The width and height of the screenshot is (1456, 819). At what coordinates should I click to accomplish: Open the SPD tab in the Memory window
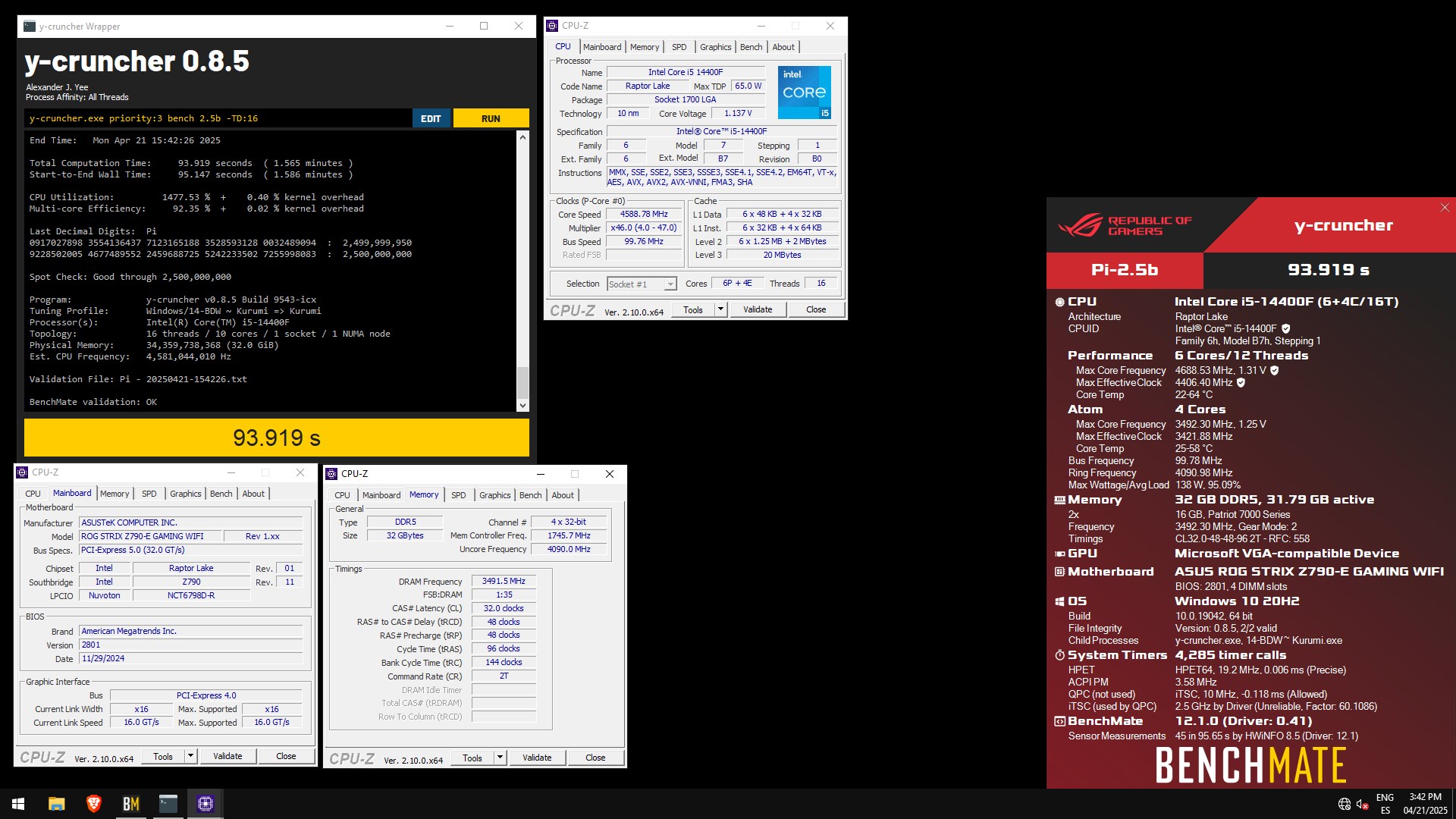[459, 495]
